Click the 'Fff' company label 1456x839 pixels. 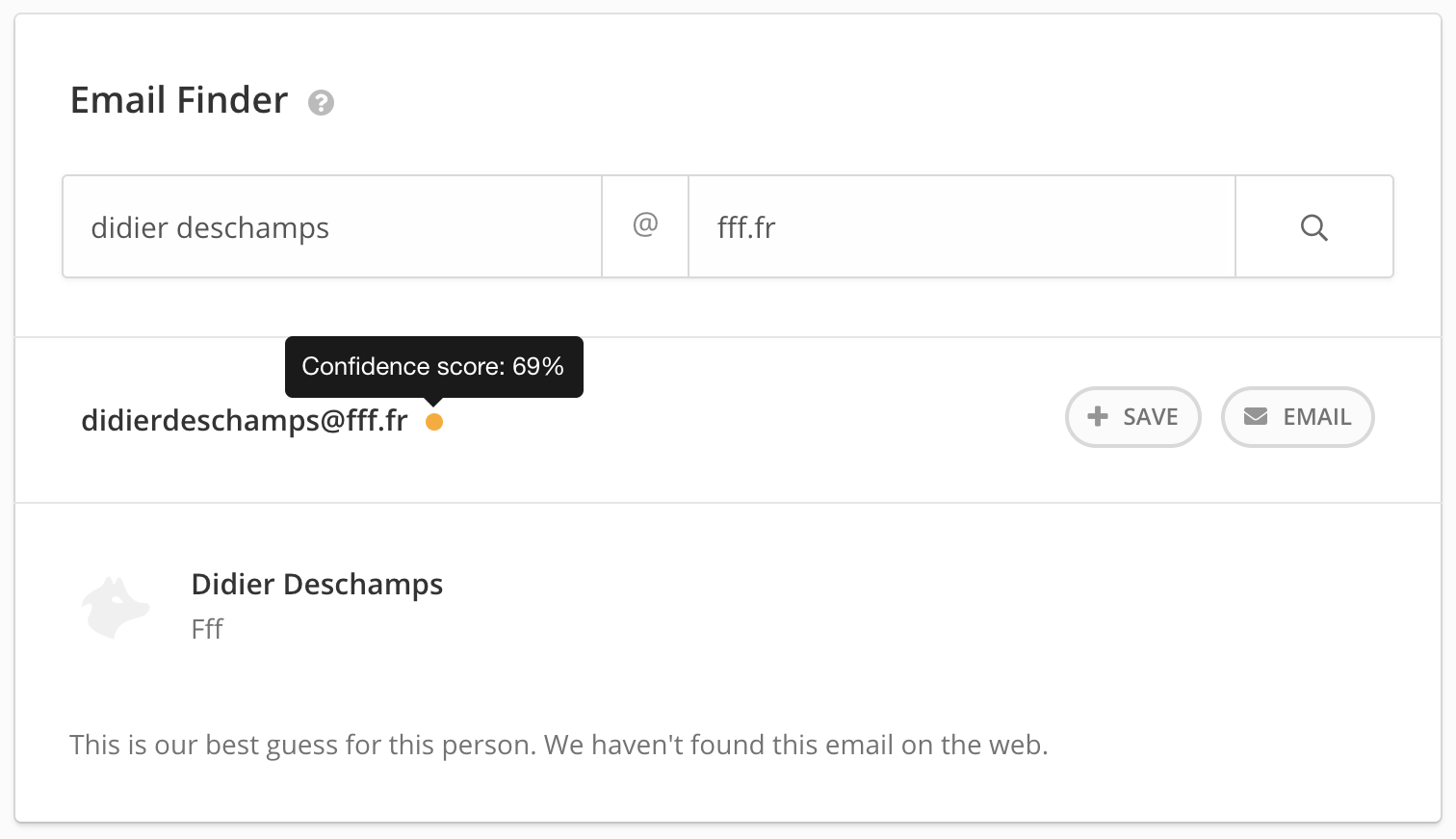point(207,629)
